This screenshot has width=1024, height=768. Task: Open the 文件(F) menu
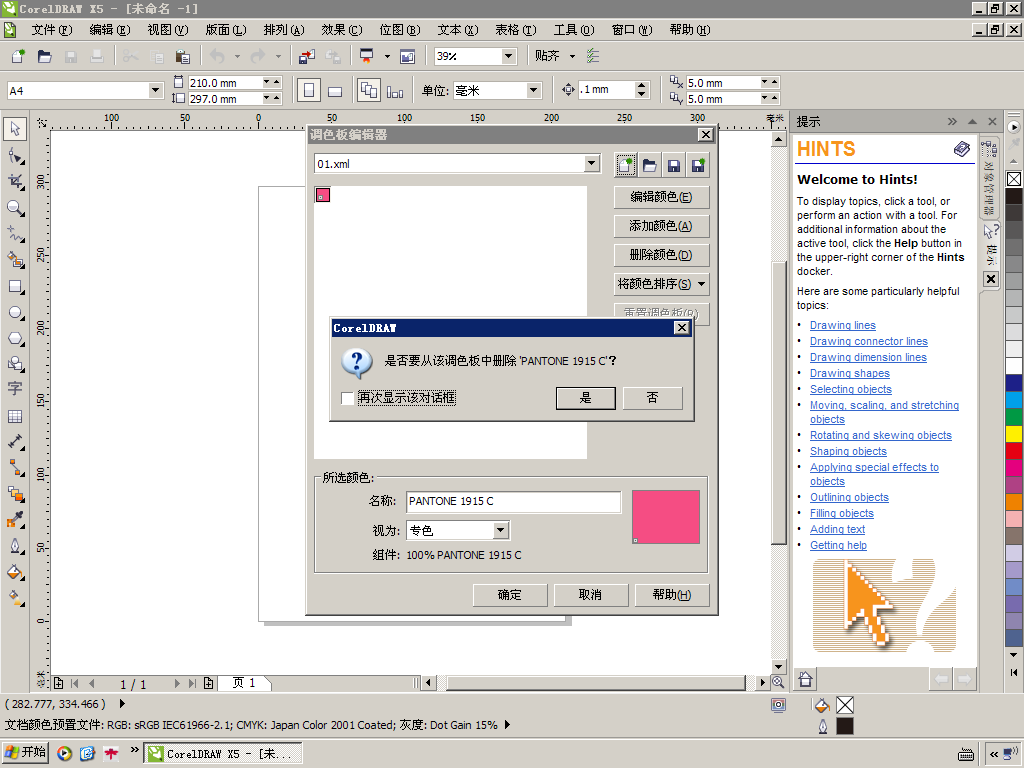[52, 30]
